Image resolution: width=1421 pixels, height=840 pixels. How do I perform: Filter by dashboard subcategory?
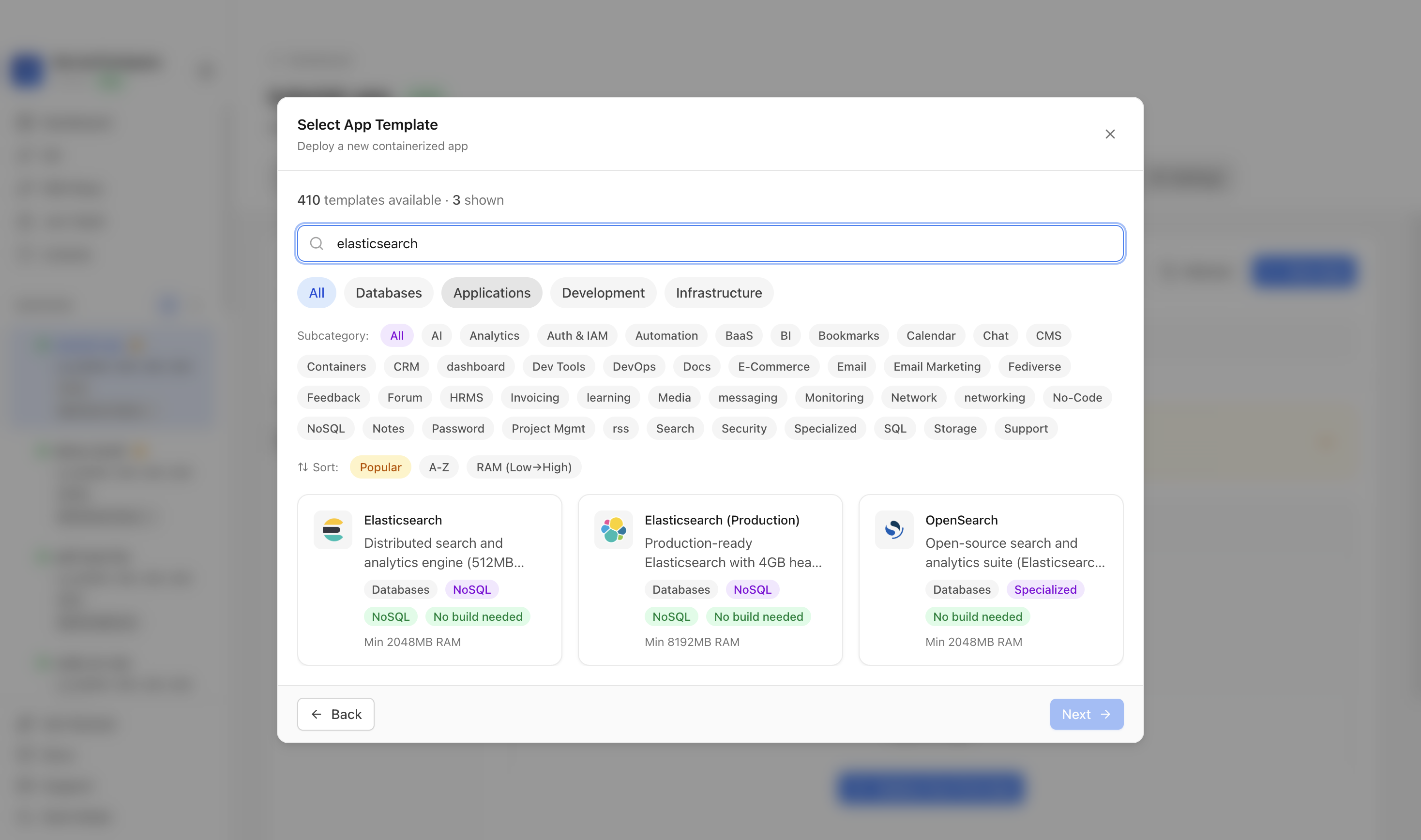coord(475,367)
